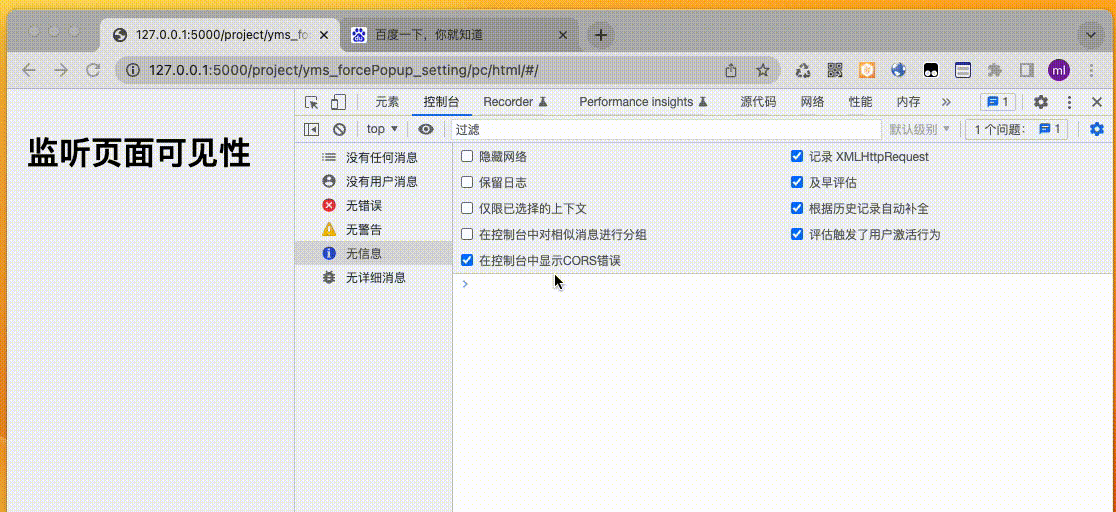Screen dimensions: 1116x512
Task: Switch to the 控制台 tab
Action: [441, 102]
